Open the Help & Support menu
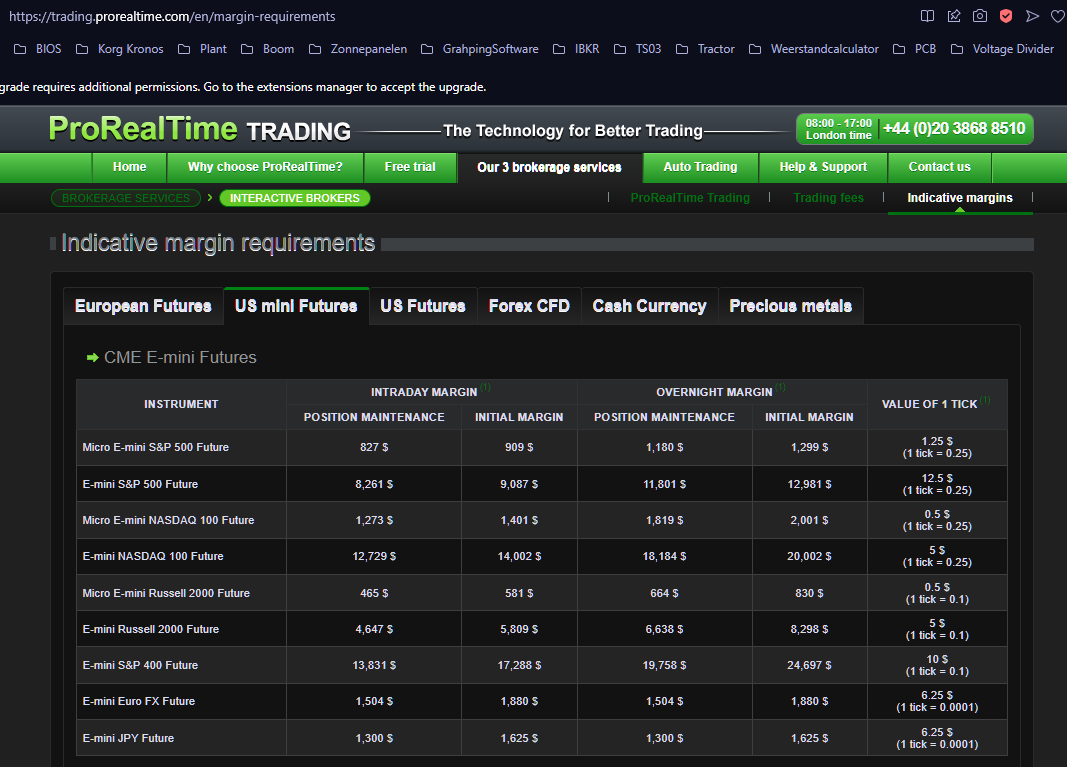 coord(823,167)
